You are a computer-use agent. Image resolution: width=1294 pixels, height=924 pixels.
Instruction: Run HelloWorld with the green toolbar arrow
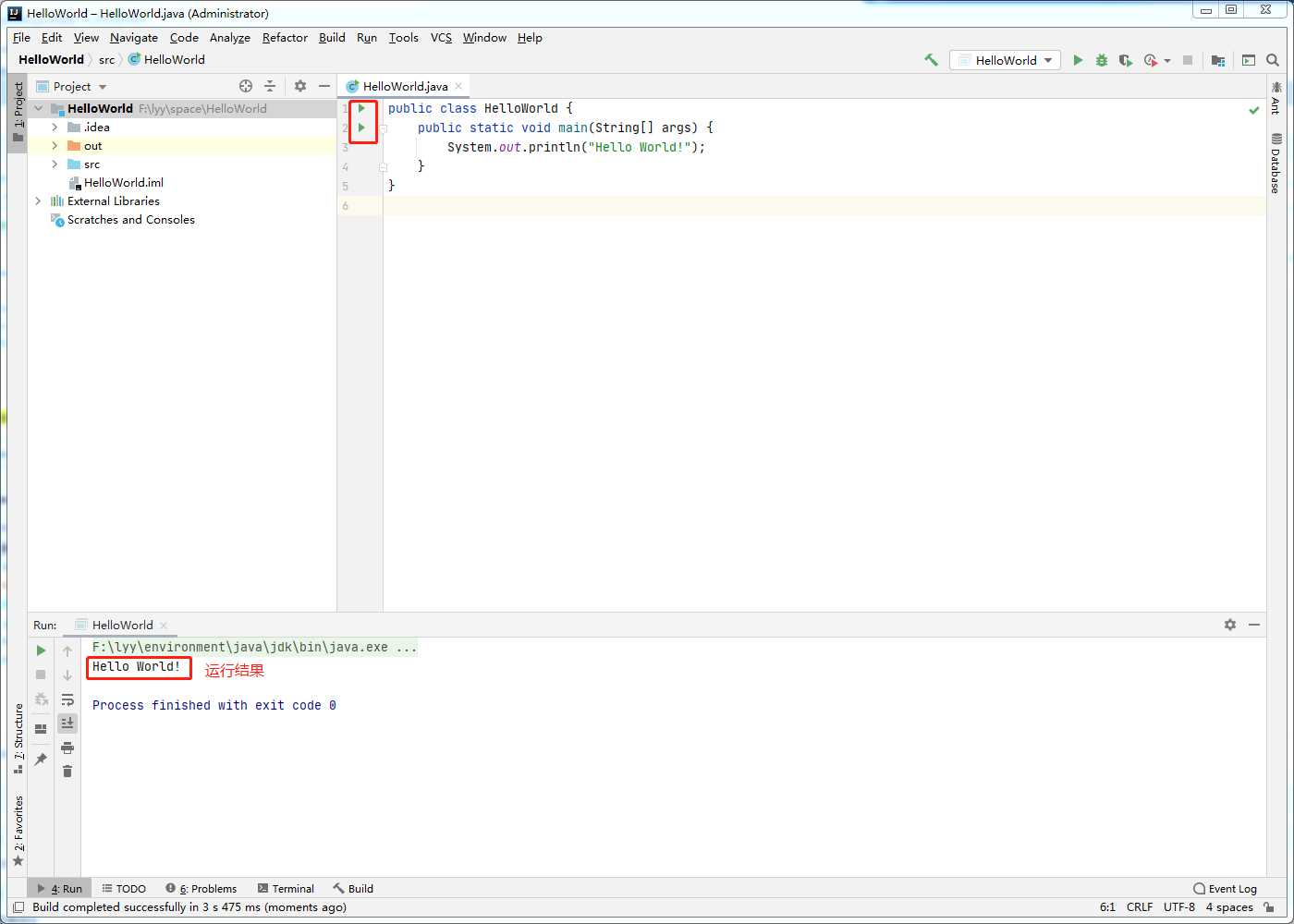pos(1078,60)
